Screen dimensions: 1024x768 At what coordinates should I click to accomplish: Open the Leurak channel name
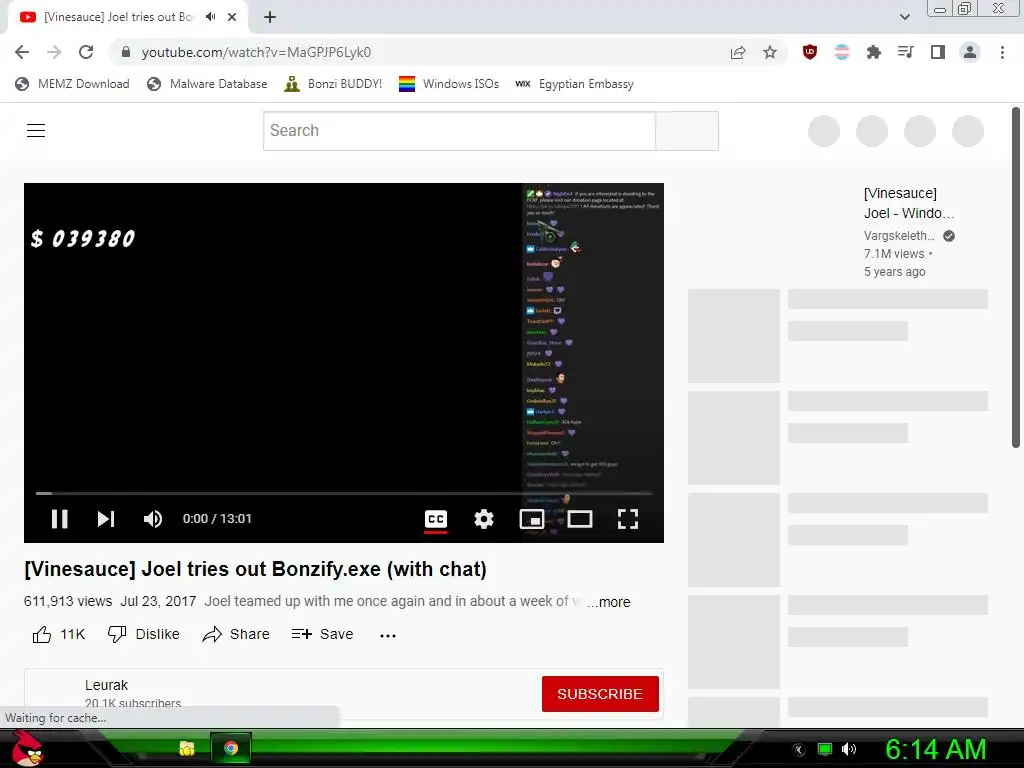[106, 685]
